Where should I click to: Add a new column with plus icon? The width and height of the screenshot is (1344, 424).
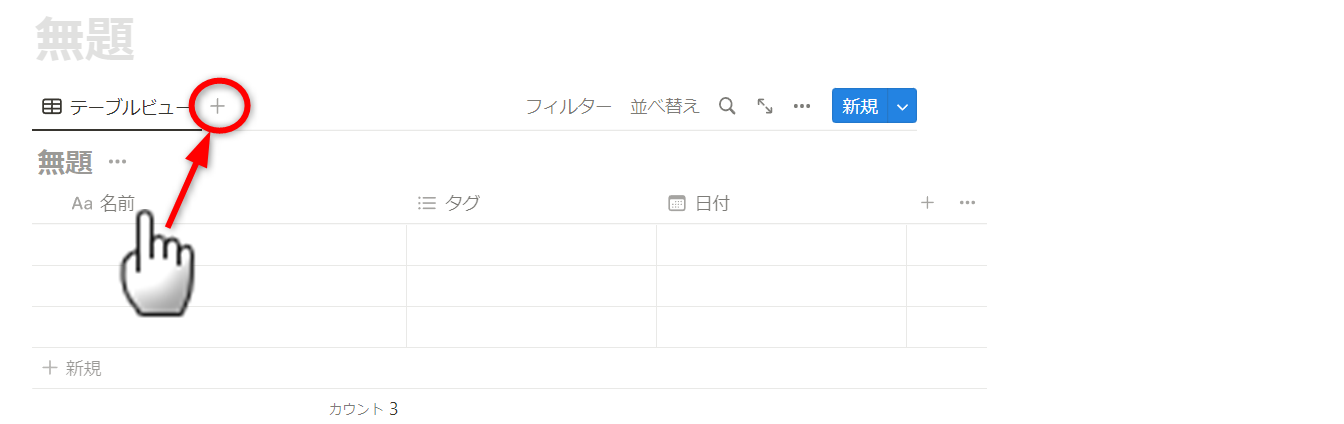tap(927, 203)
